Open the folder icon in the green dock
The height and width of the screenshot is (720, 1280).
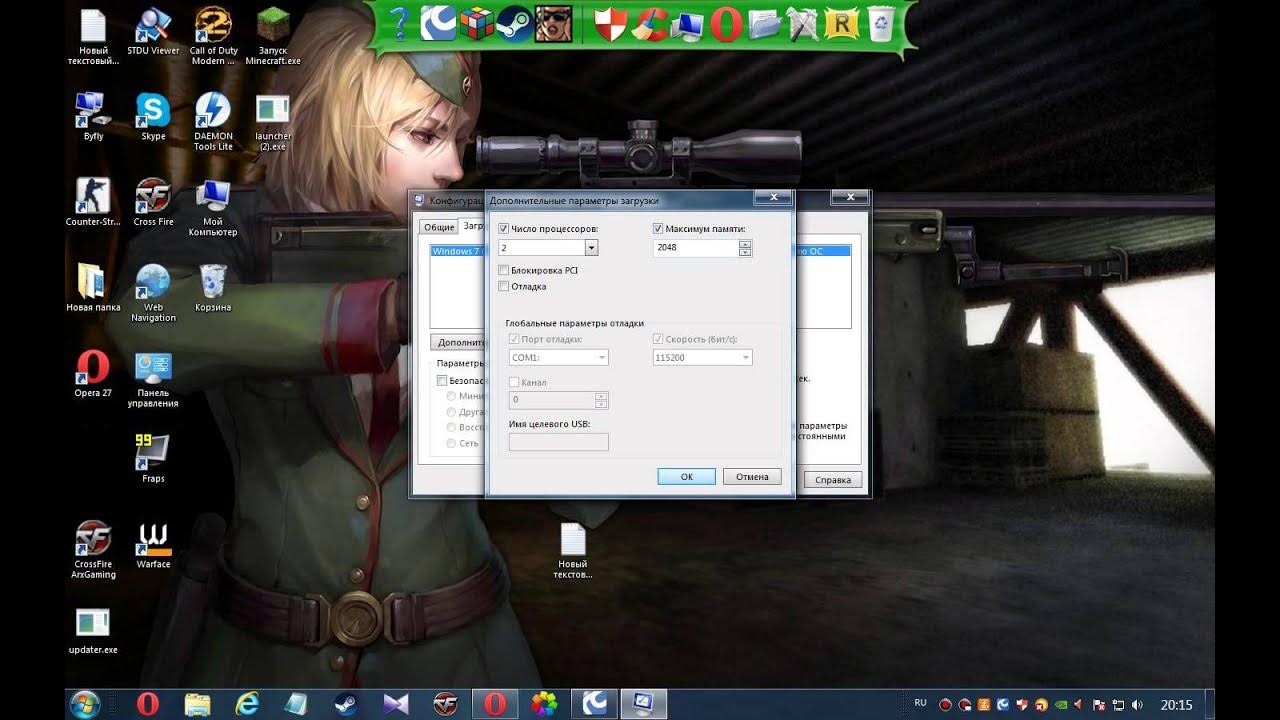765,23
